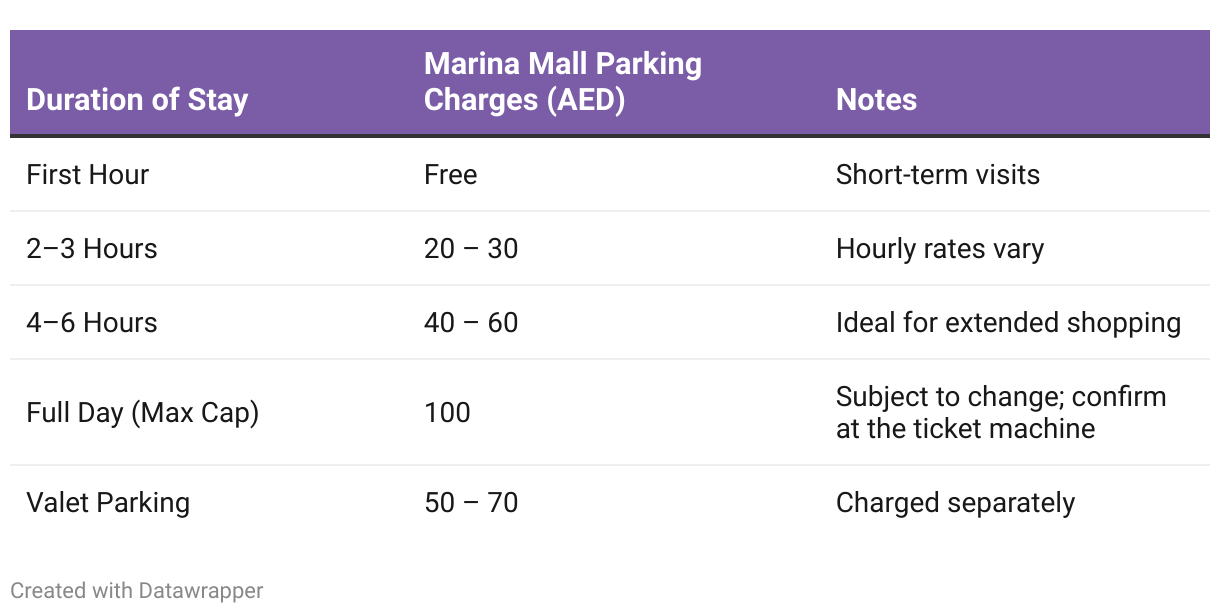This screenshot has width=1220, height=614.
Task: Click the '50 – 70' valet charge
Action: coord(471,502)
